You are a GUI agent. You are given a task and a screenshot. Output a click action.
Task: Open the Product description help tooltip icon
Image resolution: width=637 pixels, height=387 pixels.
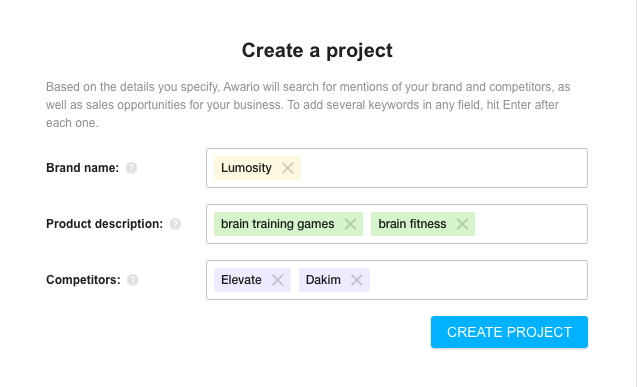(175, 224)
